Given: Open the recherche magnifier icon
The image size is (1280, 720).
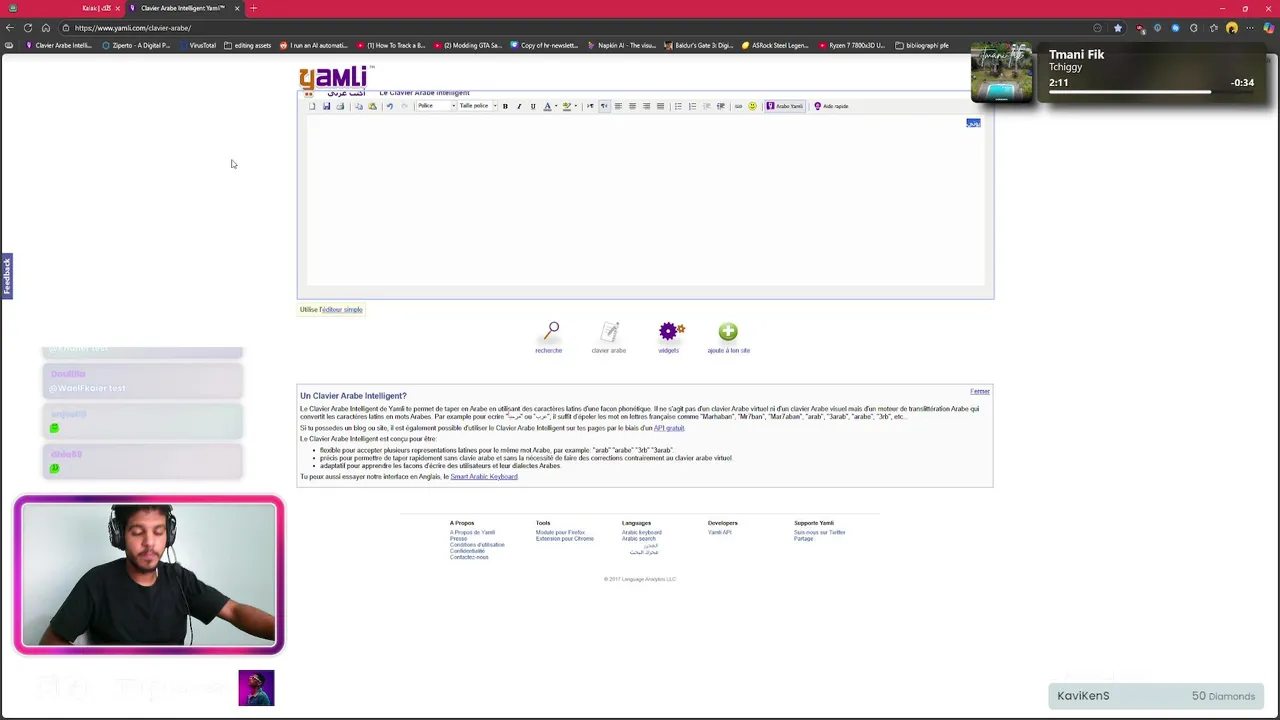Looking at the screenshot, I should pyautogui.click(x=550, y=331).
